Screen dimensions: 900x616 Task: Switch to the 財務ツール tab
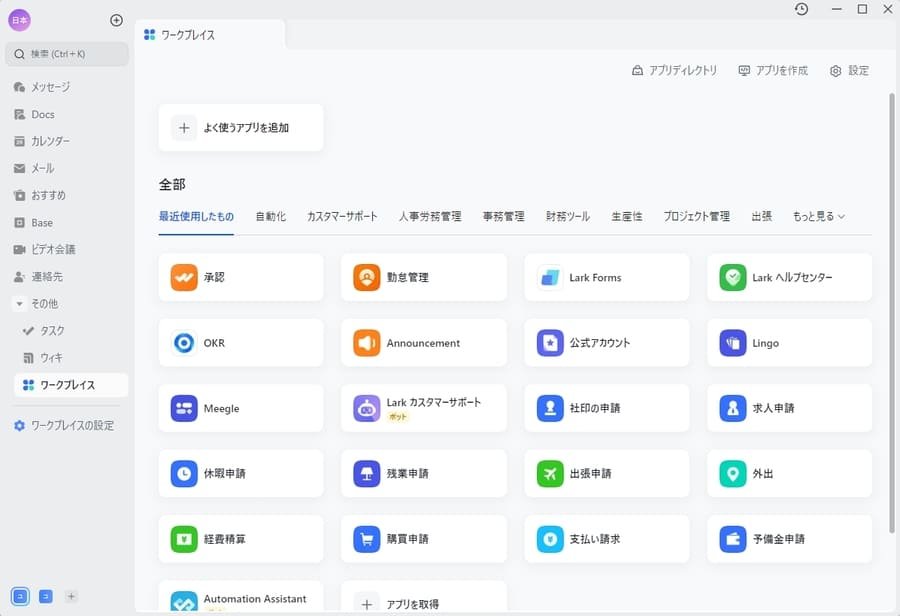tap(567, 215)
